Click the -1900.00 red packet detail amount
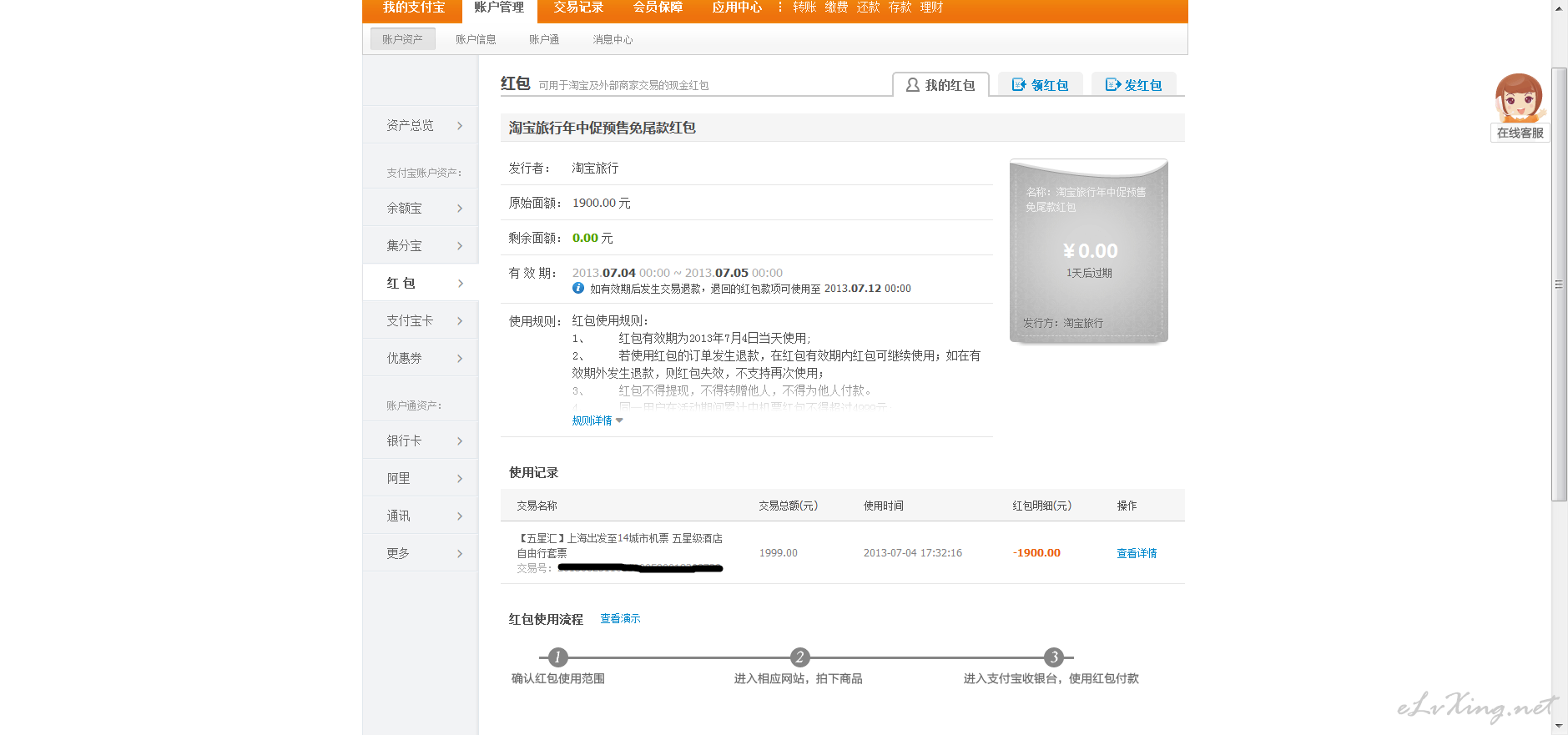This screenshot has width=1568, height=735. point(1036,553)
